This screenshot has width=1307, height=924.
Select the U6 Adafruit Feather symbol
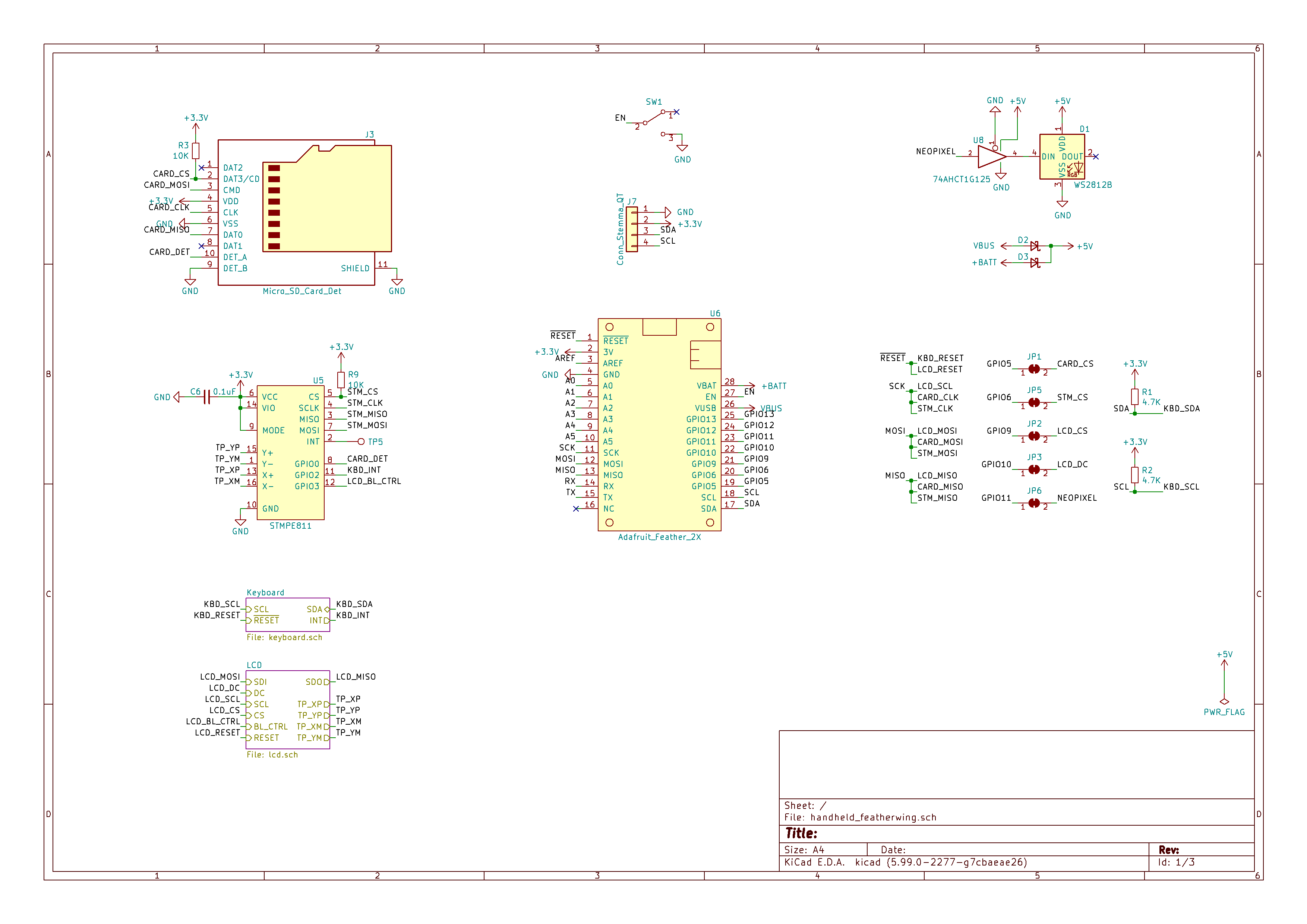pos(659,425)
